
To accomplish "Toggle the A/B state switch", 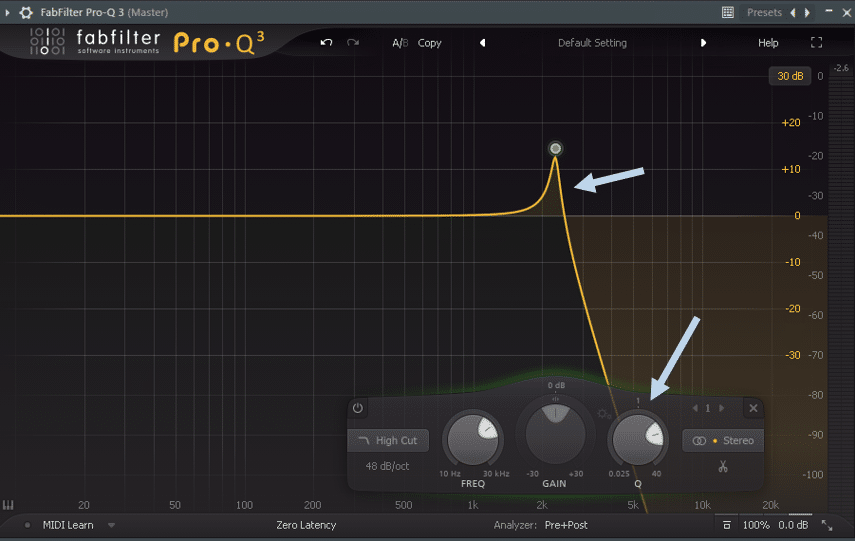I will (400, 43).
